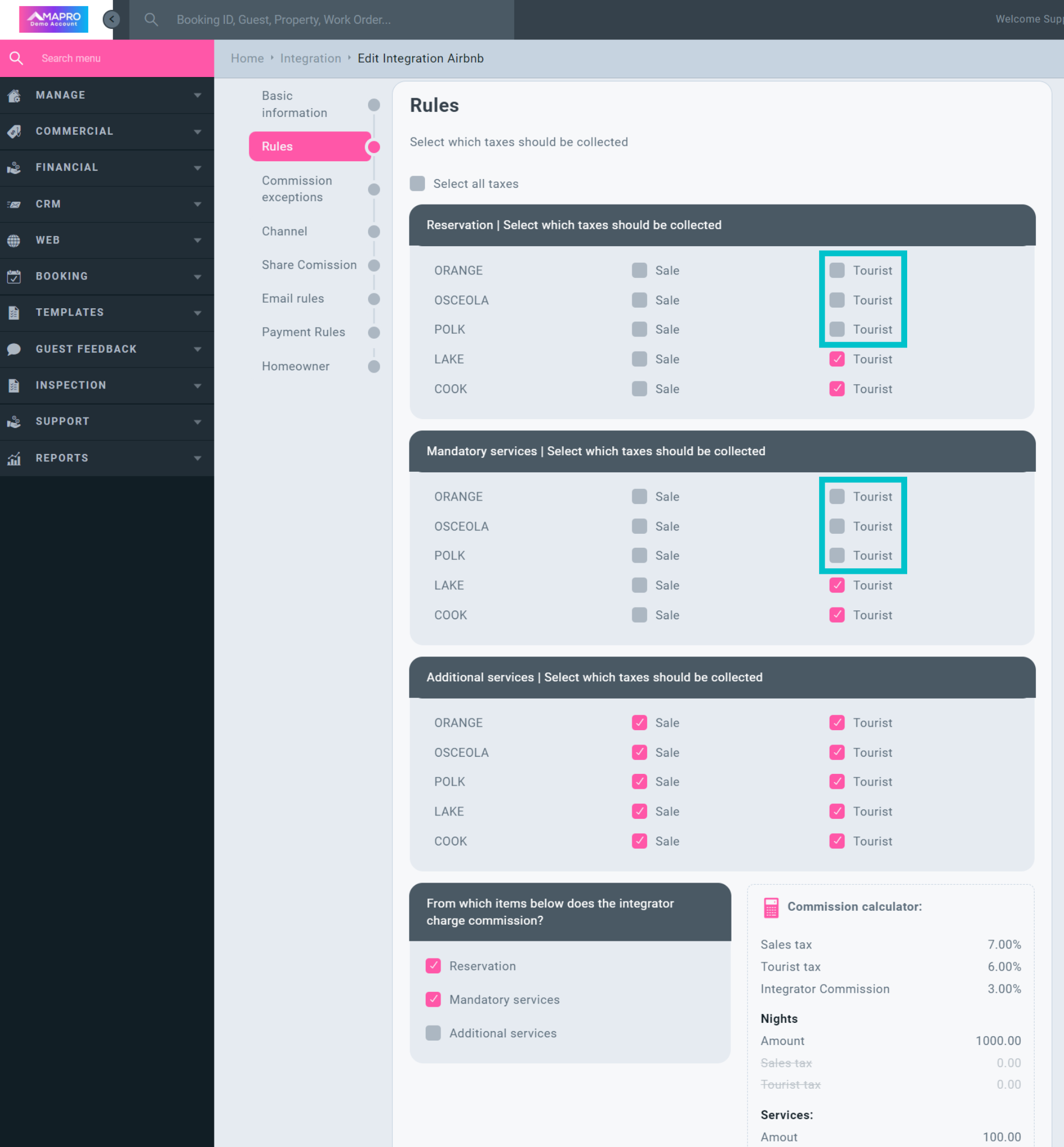Collapse the sidebar using the arrow button

tap(111, 19)
